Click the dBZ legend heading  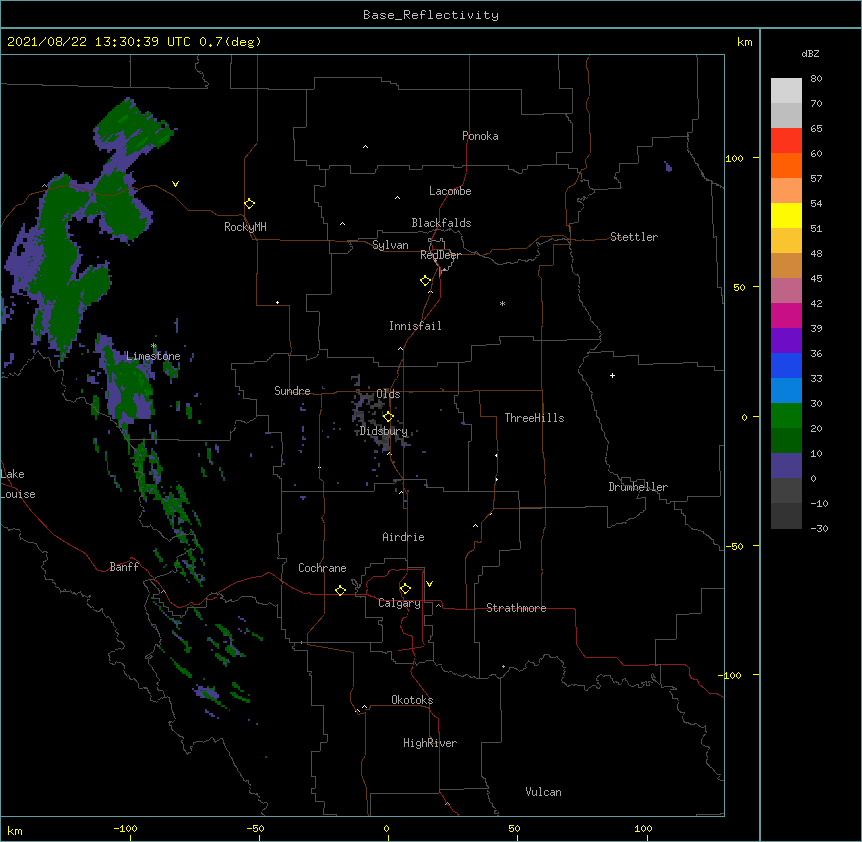[810, 53]
